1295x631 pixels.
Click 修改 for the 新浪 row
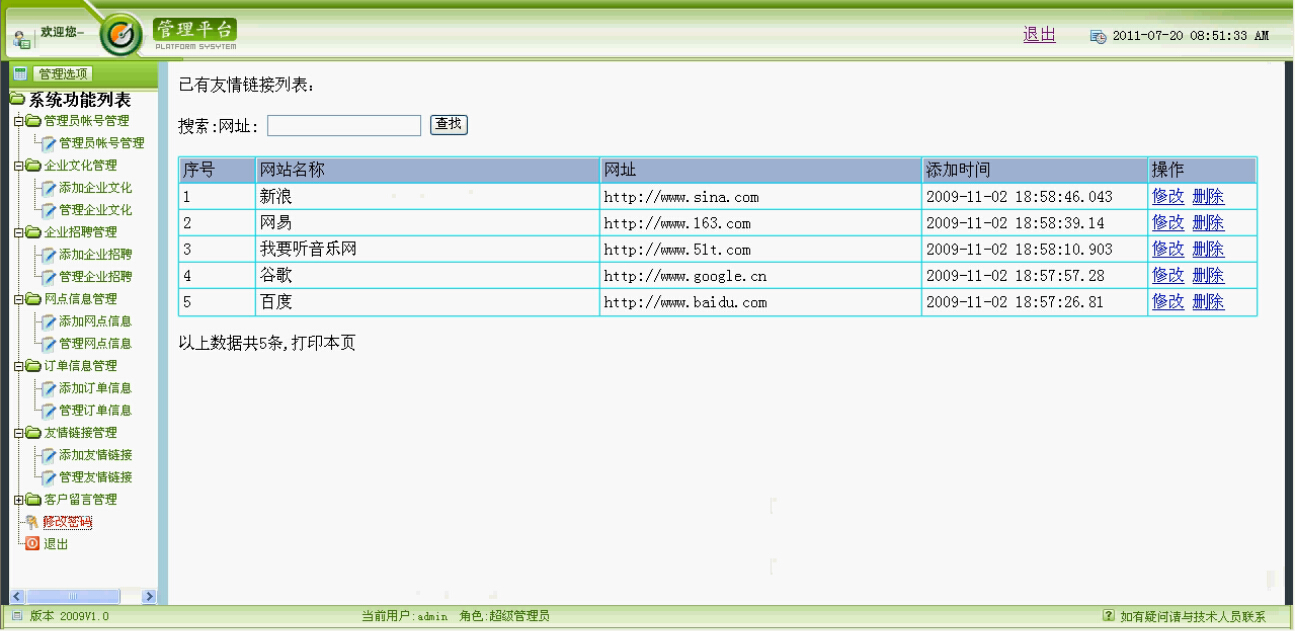(x=1168, y=196)
